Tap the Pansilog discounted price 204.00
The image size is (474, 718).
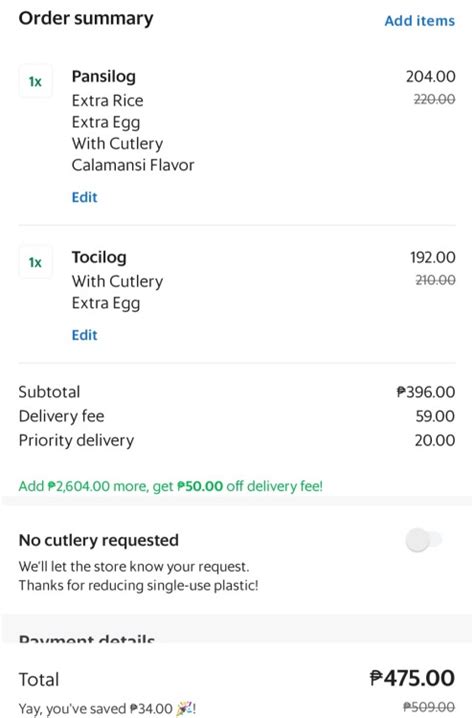click(x=430, y=76)
